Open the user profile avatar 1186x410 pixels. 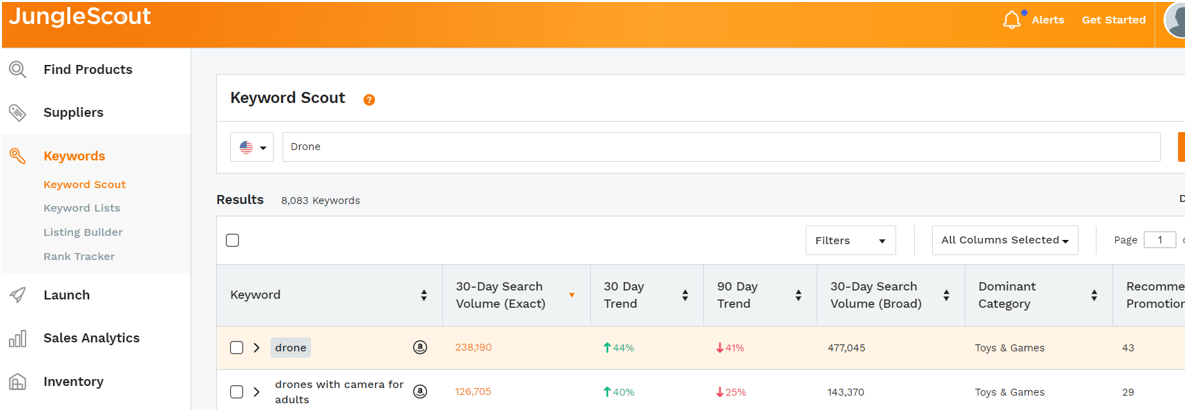pyautogui.click(x=1175, y=20)
